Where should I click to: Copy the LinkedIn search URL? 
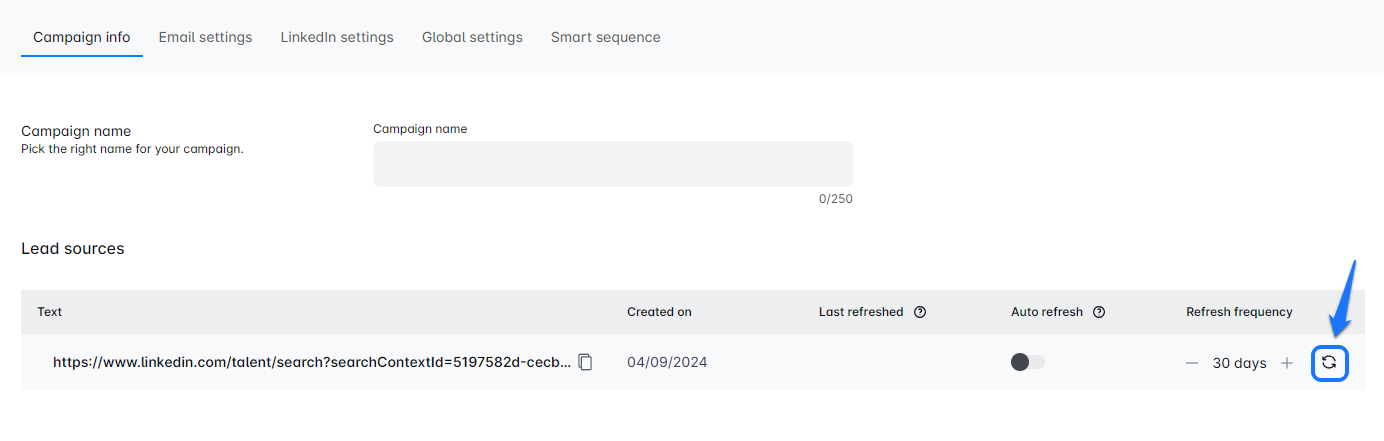coord(586,362)
